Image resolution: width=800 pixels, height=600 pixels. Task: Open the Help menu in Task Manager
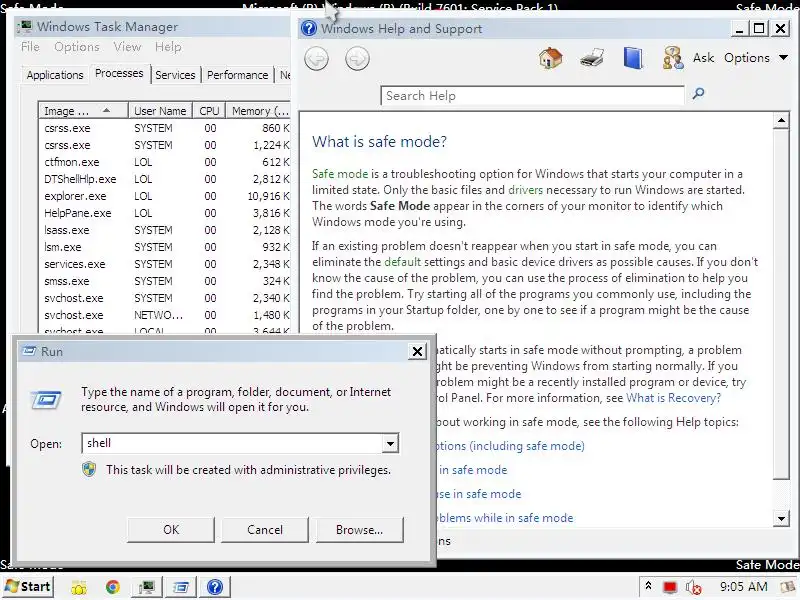coord(168,47)
